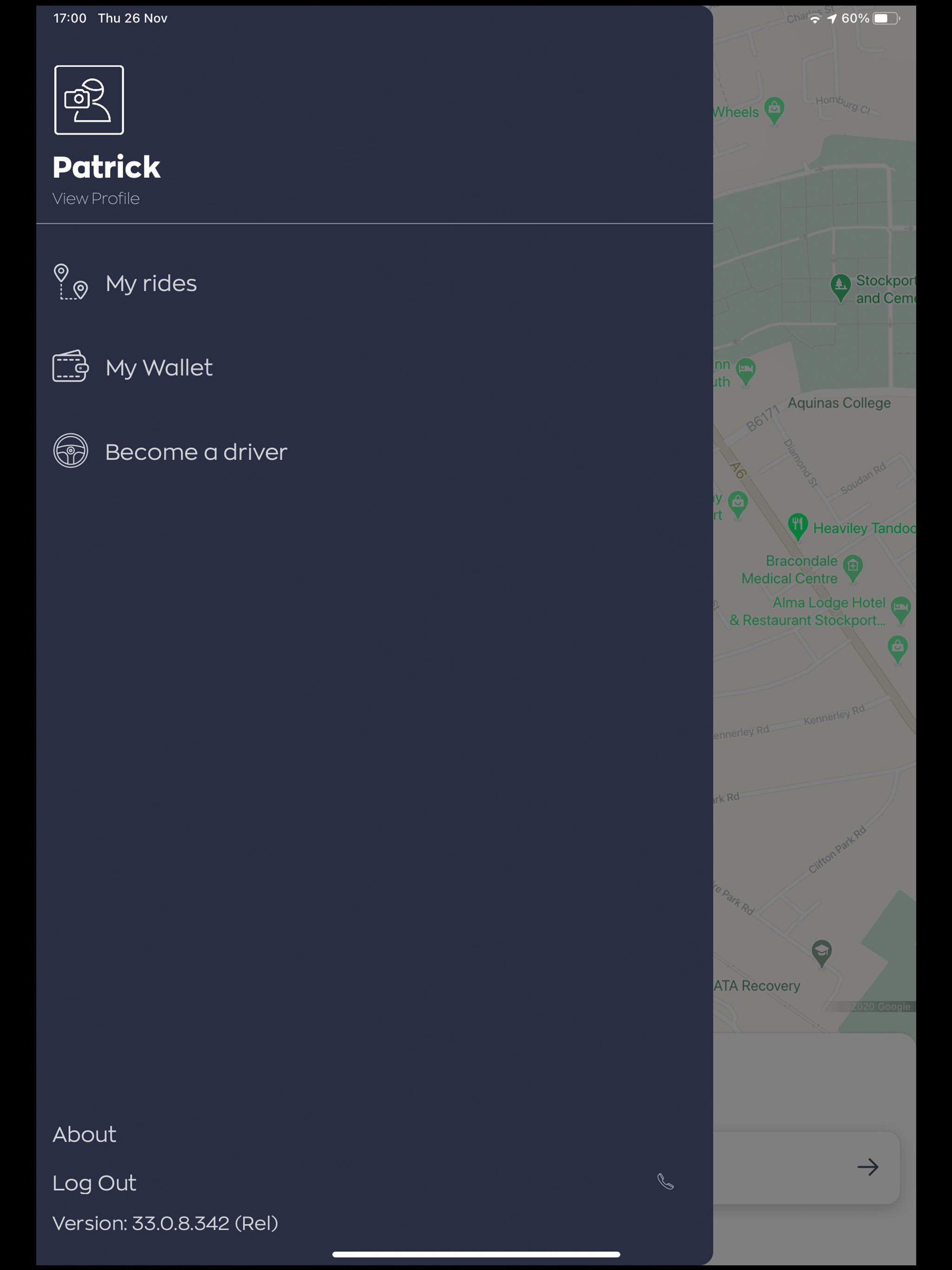The width and height of the screenshot is (952, 1270).
Task: Select the My Wallet wallet icon
Action: click(x=71, y=366)
